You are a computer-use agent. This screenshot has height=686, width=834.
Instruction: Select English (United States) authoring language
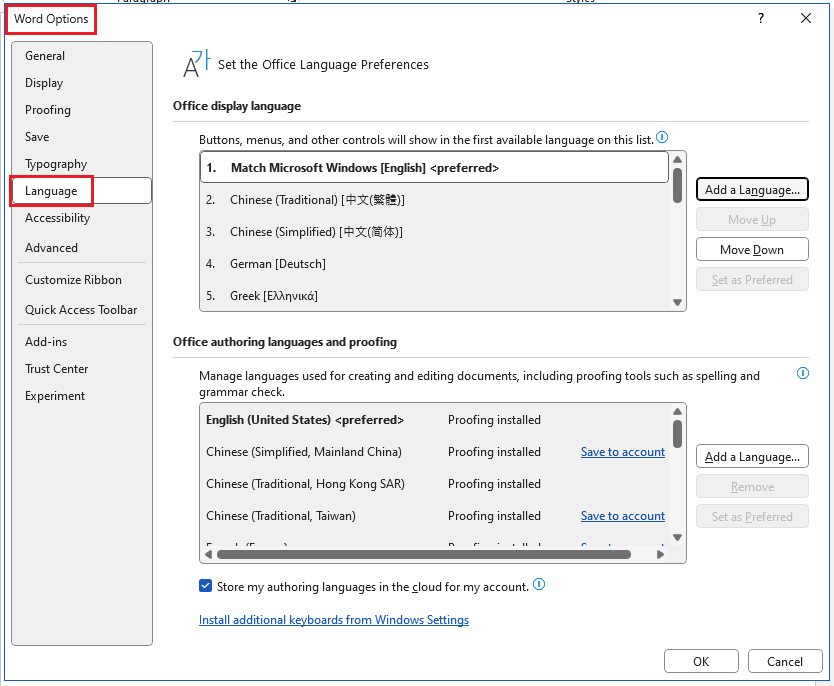[436, 420]
